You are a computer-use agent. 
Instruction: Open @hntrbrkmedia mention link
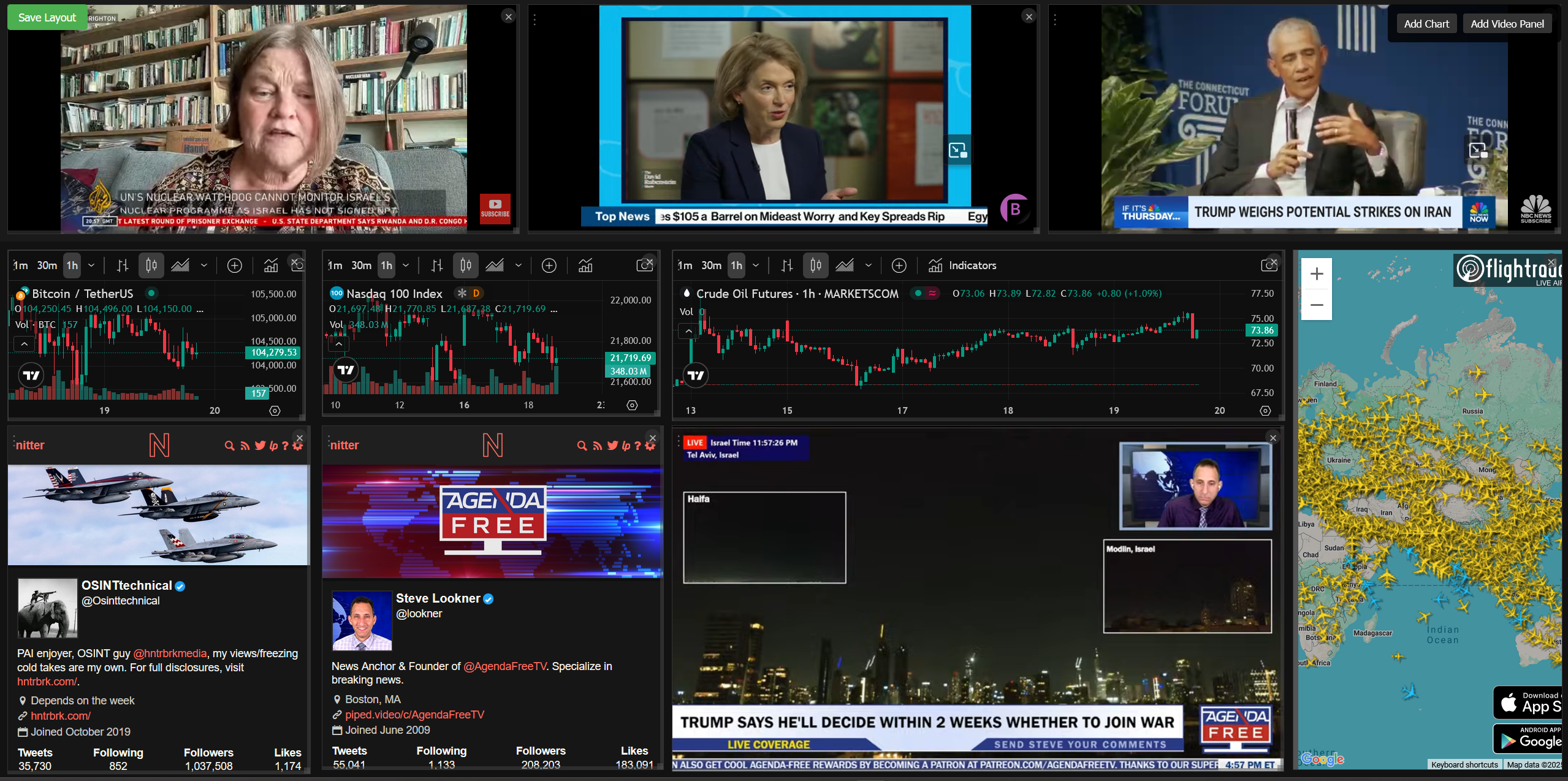point(170,653)
